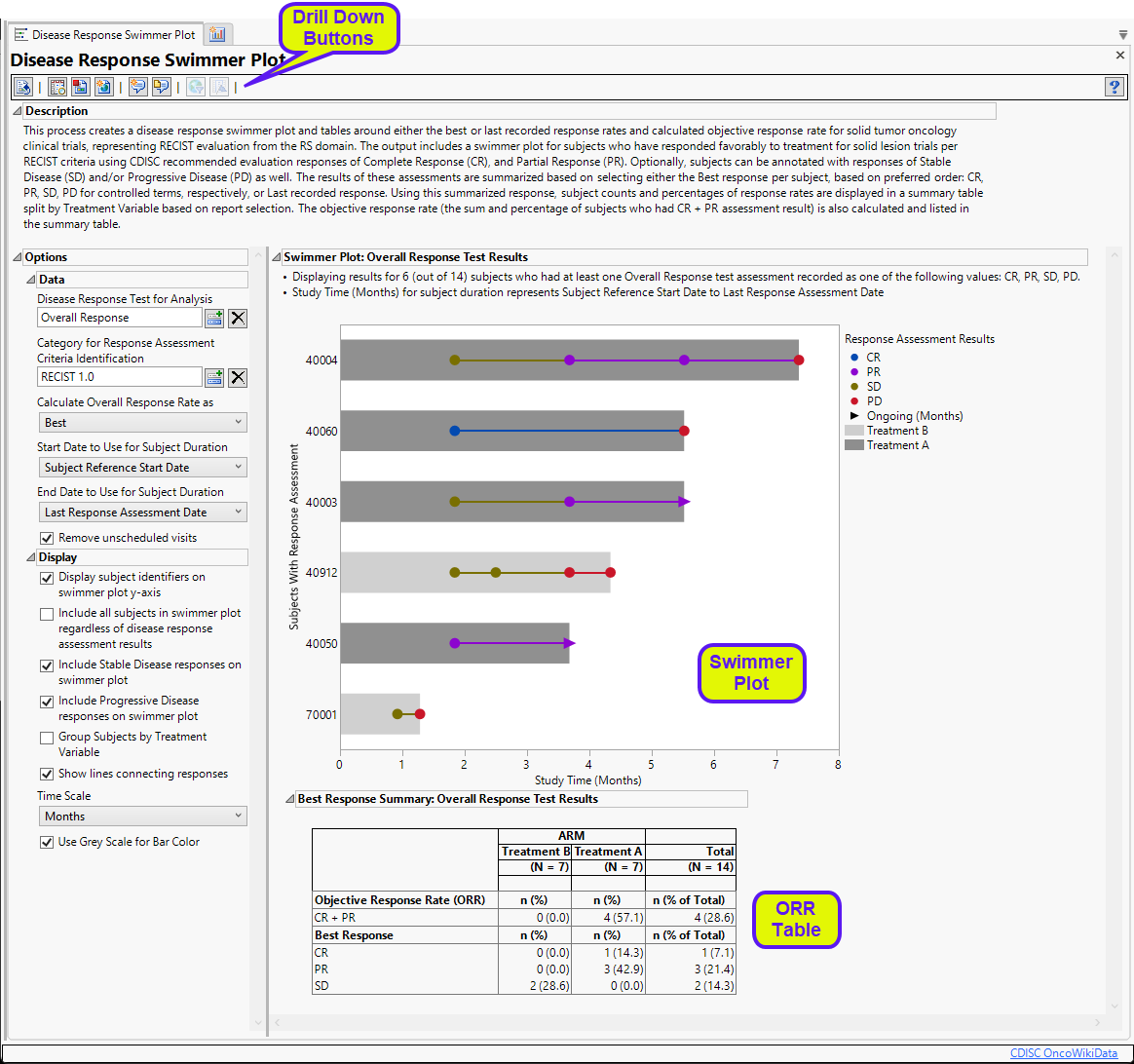Screen dimensions: 1134x1064
Task: Click the greyed globe filter icon
Action: (x=195, y=88)
